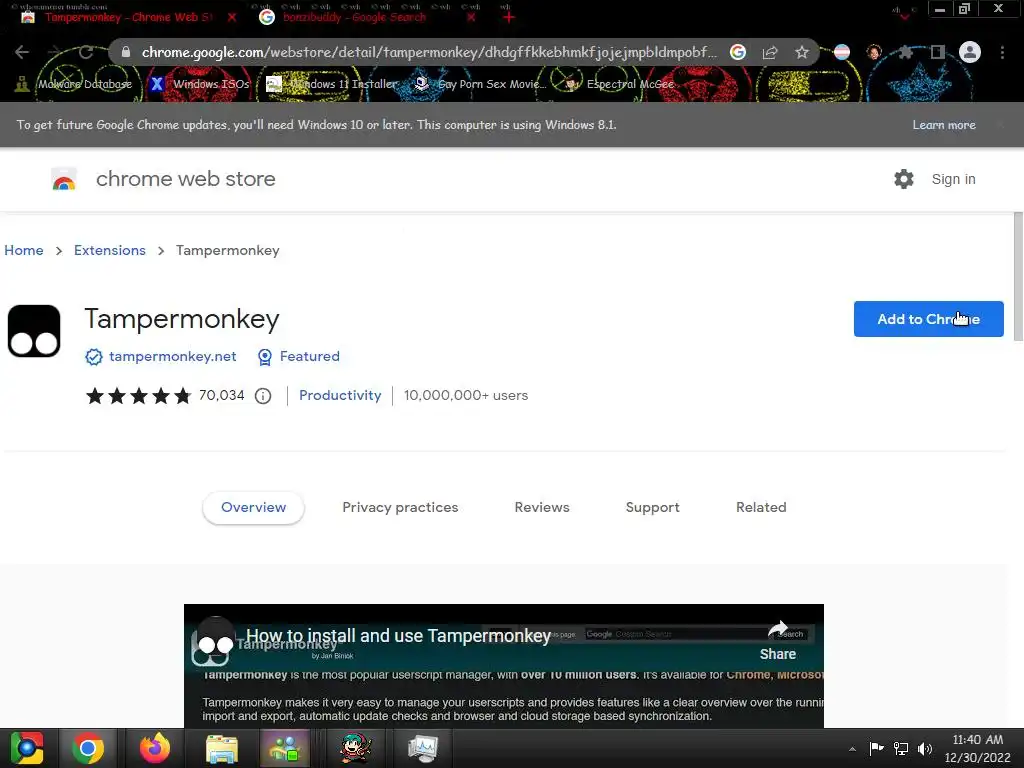The height and width of the screenshot is (768, 1024).
Task: Open the Chrome profile avatar
Action: coord(970,52)
